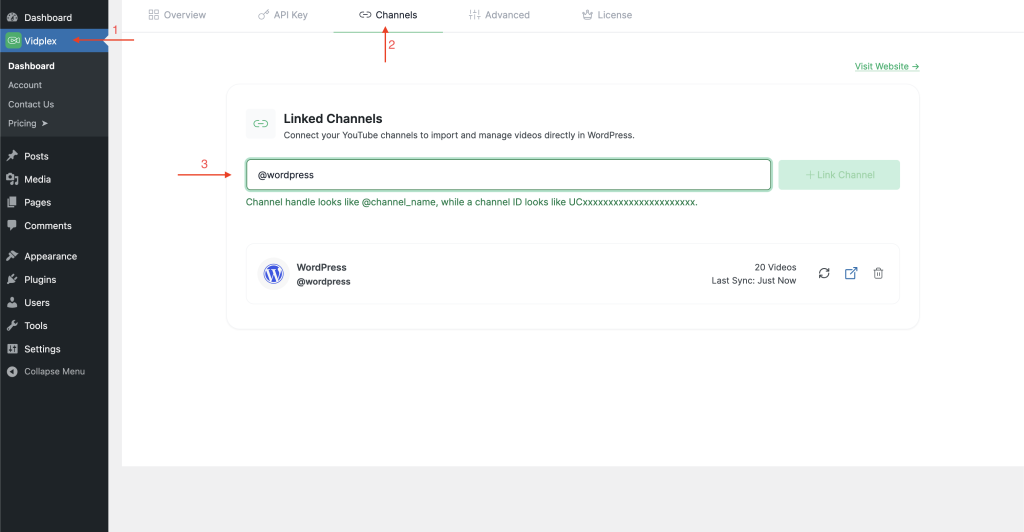
Task: Open Media library in sidebar
Action: tap(37, 180)
